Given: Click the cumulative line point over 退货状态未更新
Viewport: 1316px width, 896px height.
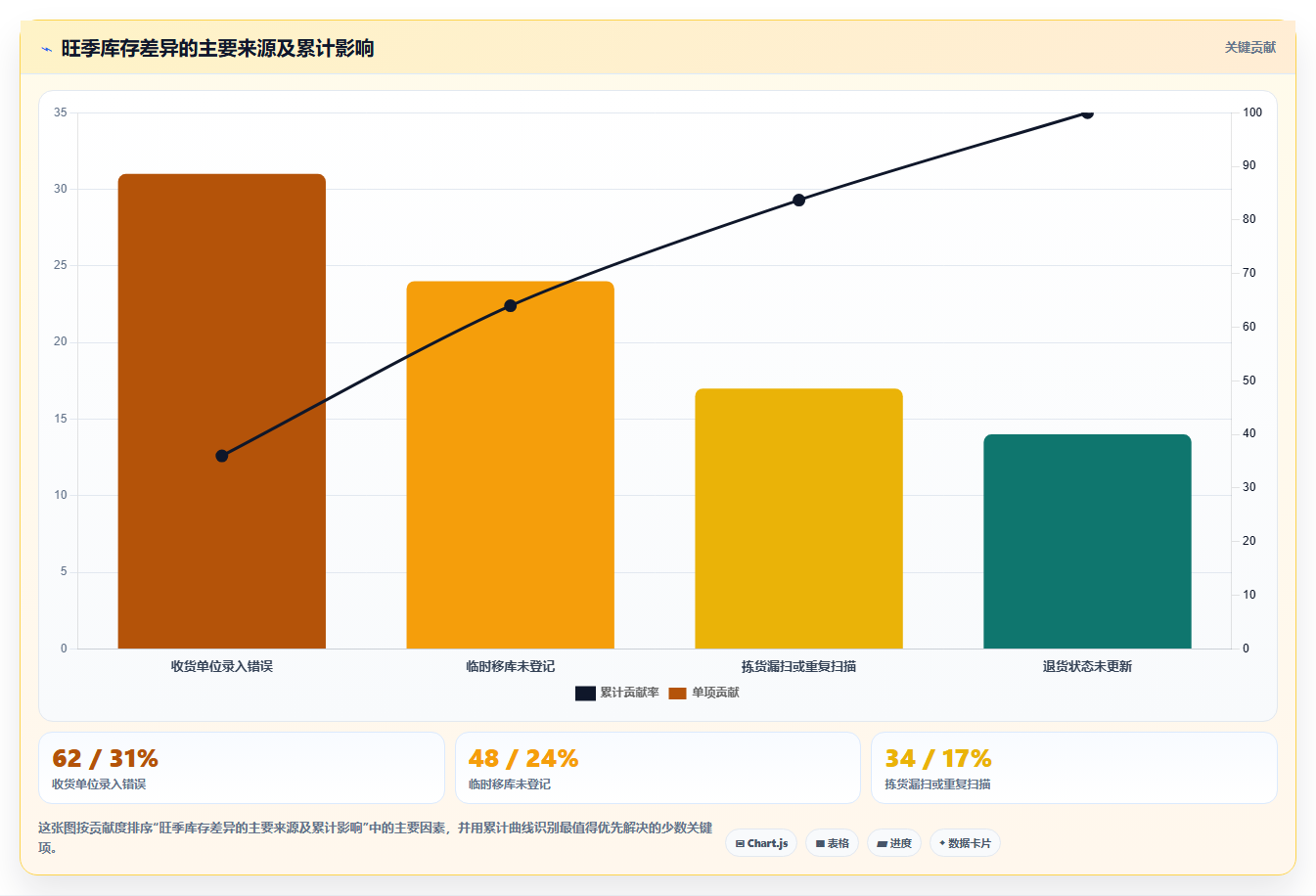Looking at the screenshot, I should pos(1087,113).
